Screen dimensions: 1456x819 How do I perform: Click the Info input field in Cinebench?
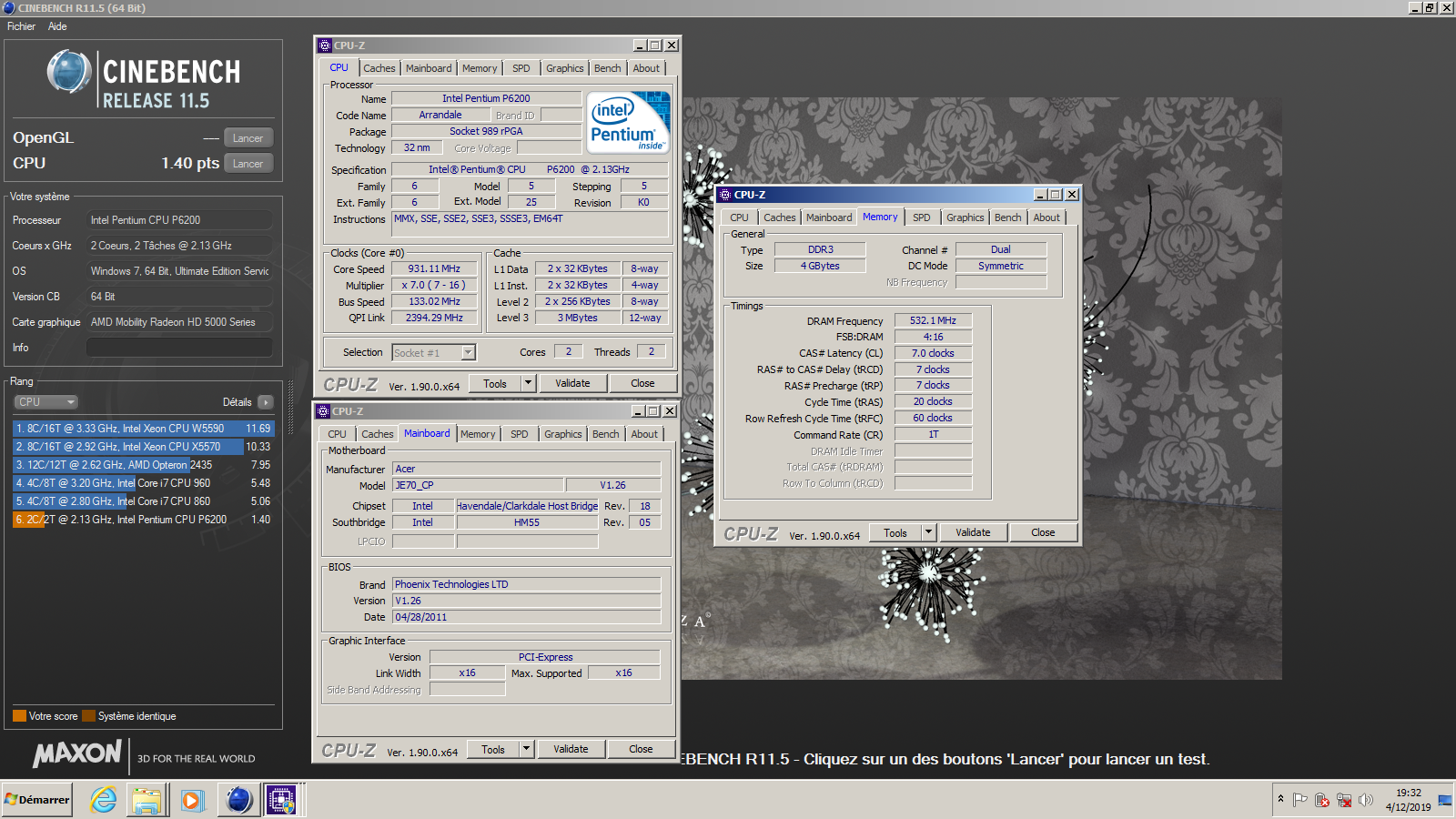pos(179,348)
